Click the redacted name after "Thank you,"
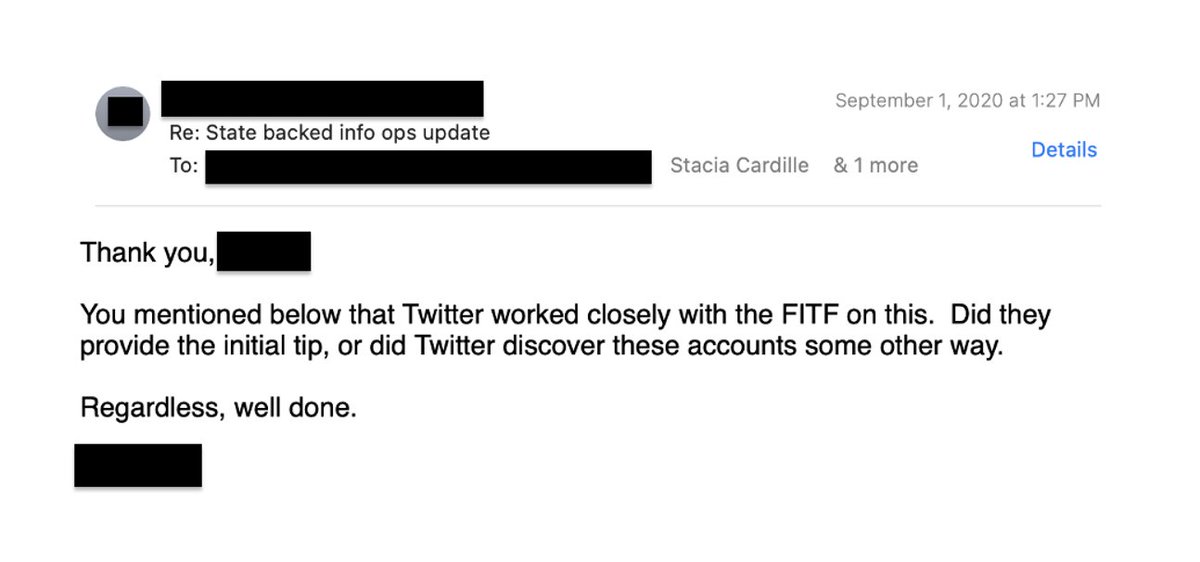Image resolution: width=1200 pixels, height=562 pixels. [x=263, y=252]
